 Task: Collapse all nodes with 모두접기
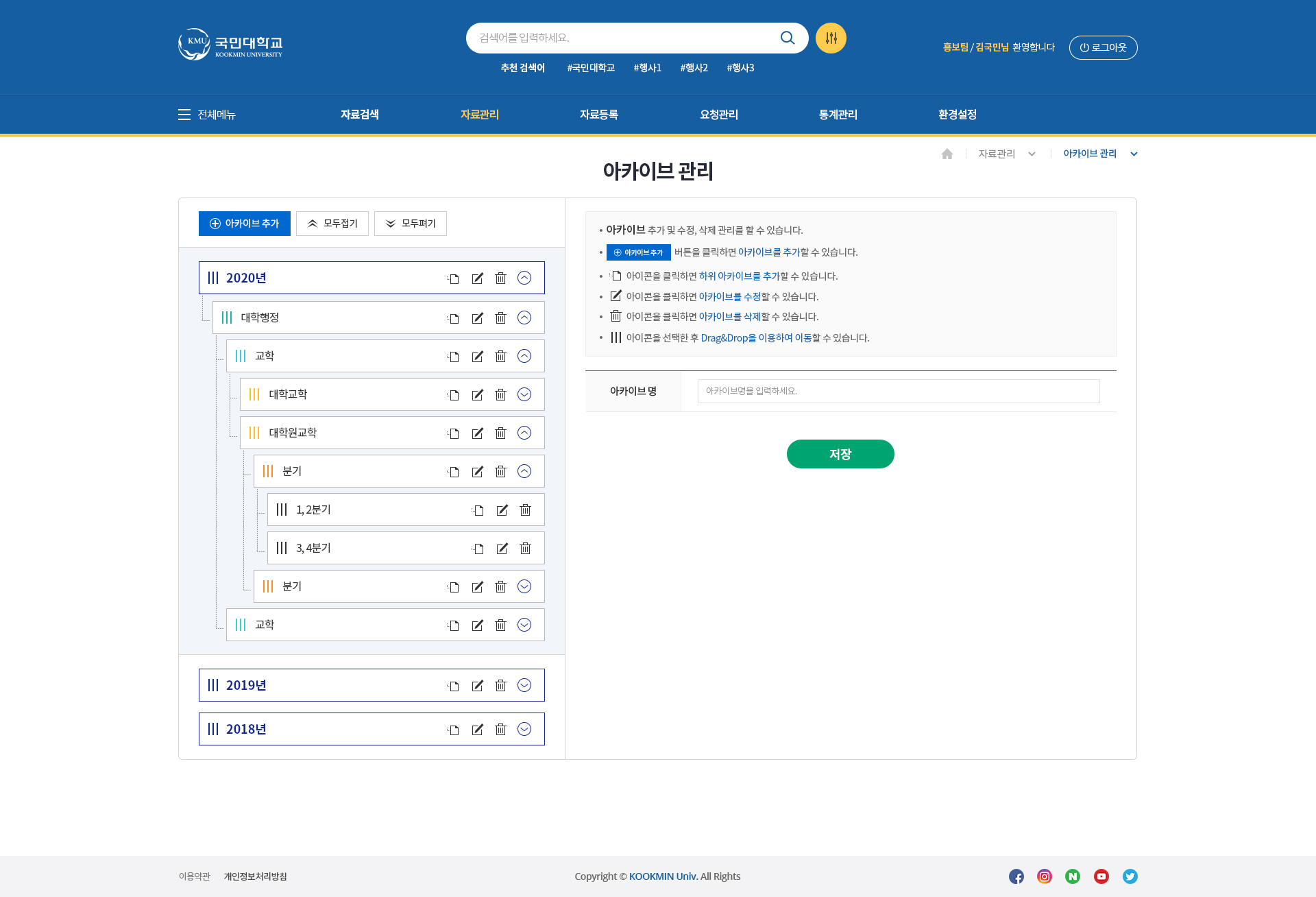(332, 223)
